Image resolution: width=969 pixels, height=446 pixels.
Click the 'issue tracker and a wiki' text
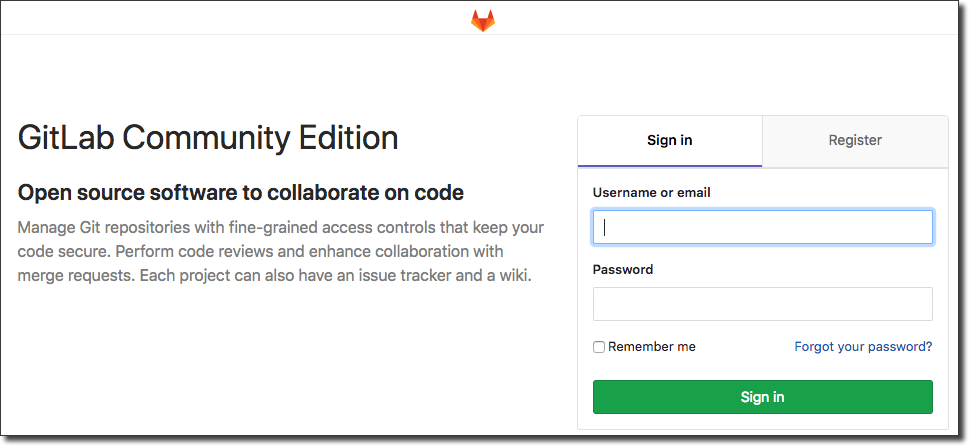446,274
